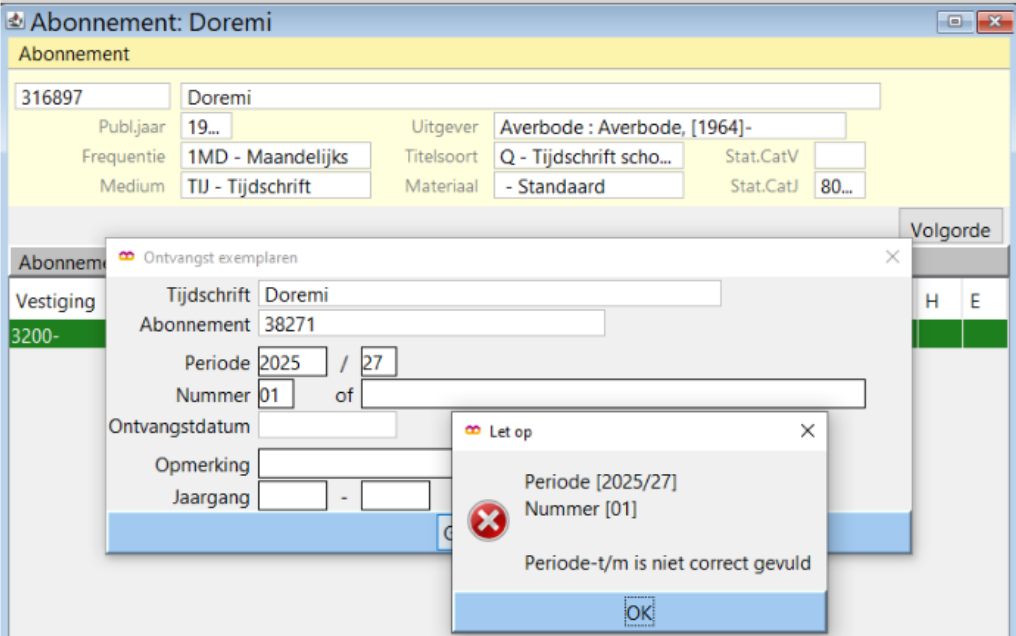The height and width of the screenshot is (636, 1016).
Task: Click the Abonnement number field 38271
Action: pyautogui.click(x=431, y=324)
